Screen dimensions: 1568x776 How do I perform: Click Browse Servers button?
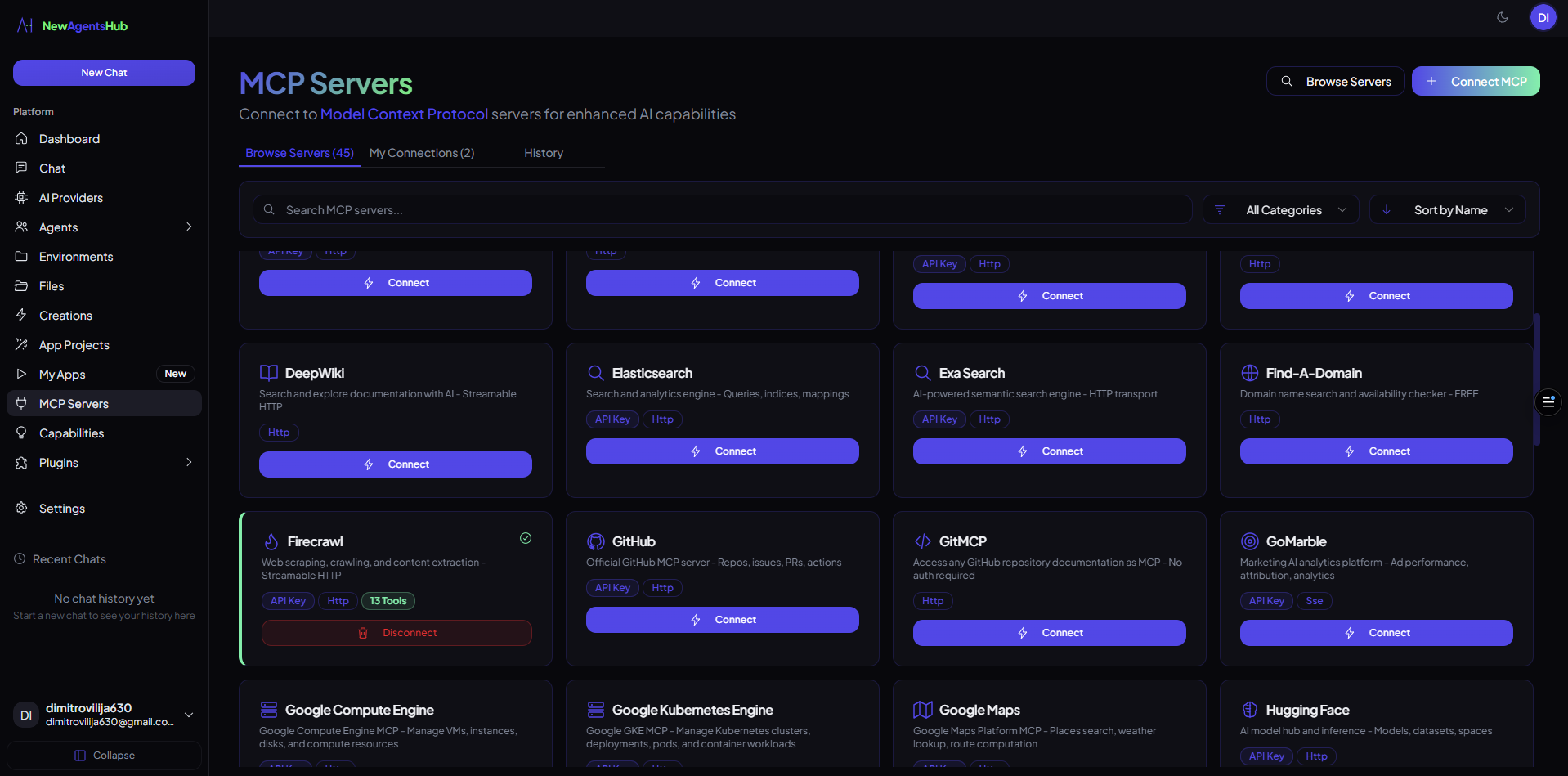1335,82
